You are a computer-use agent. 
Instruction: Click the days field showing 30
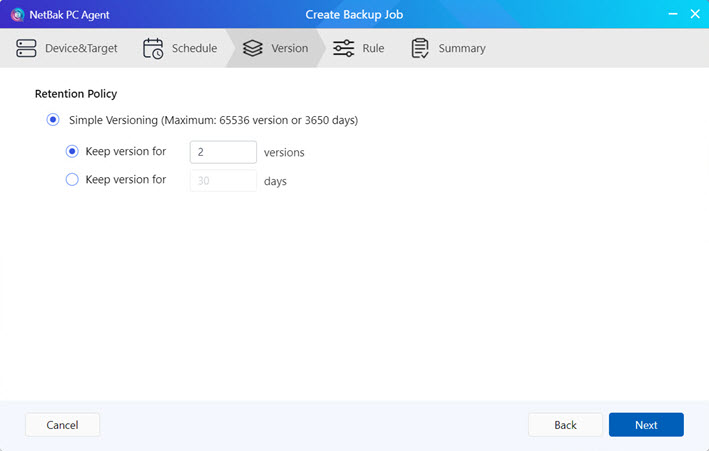coord(223,181)
